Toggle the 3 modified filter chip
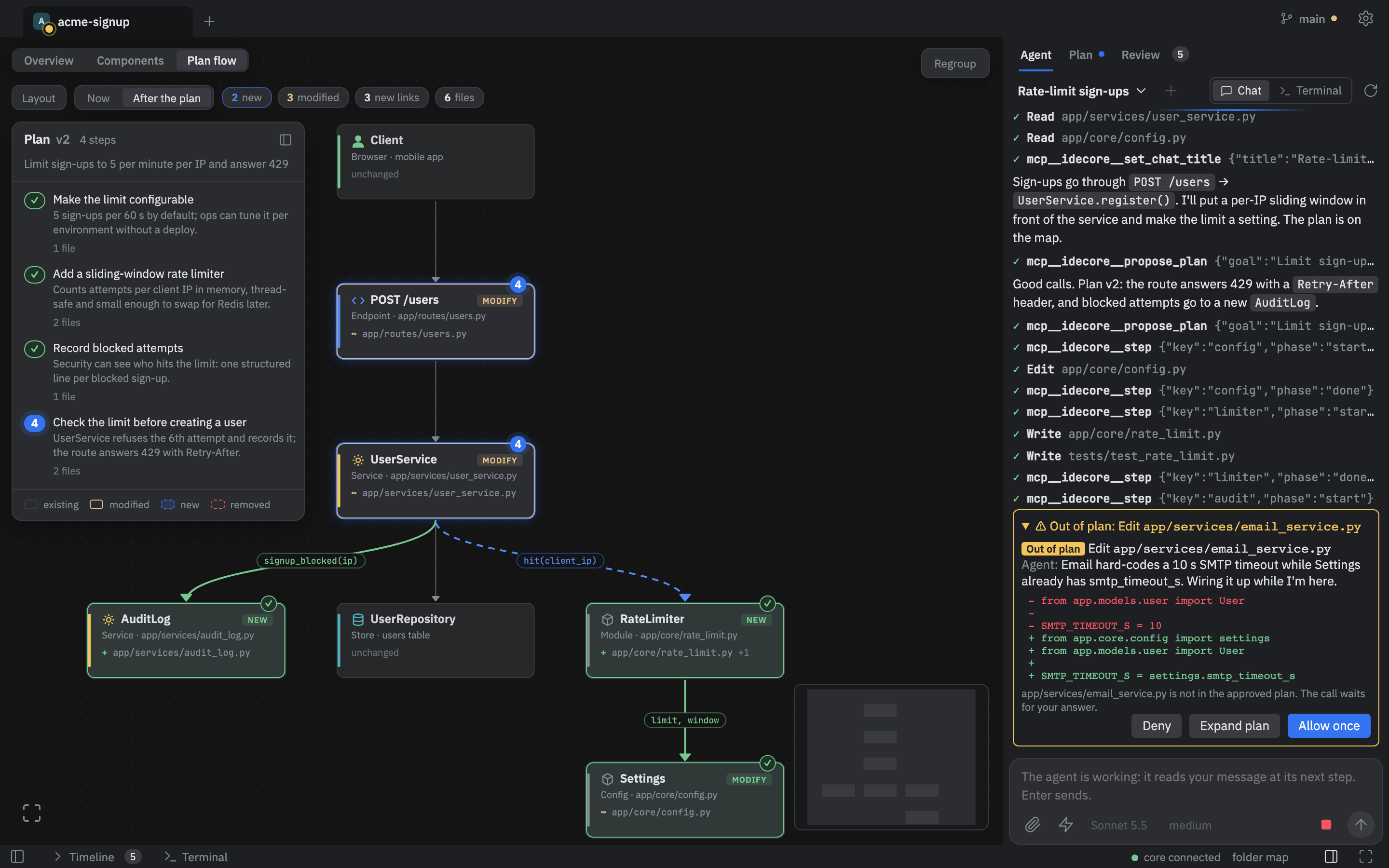 click(313, 97)
